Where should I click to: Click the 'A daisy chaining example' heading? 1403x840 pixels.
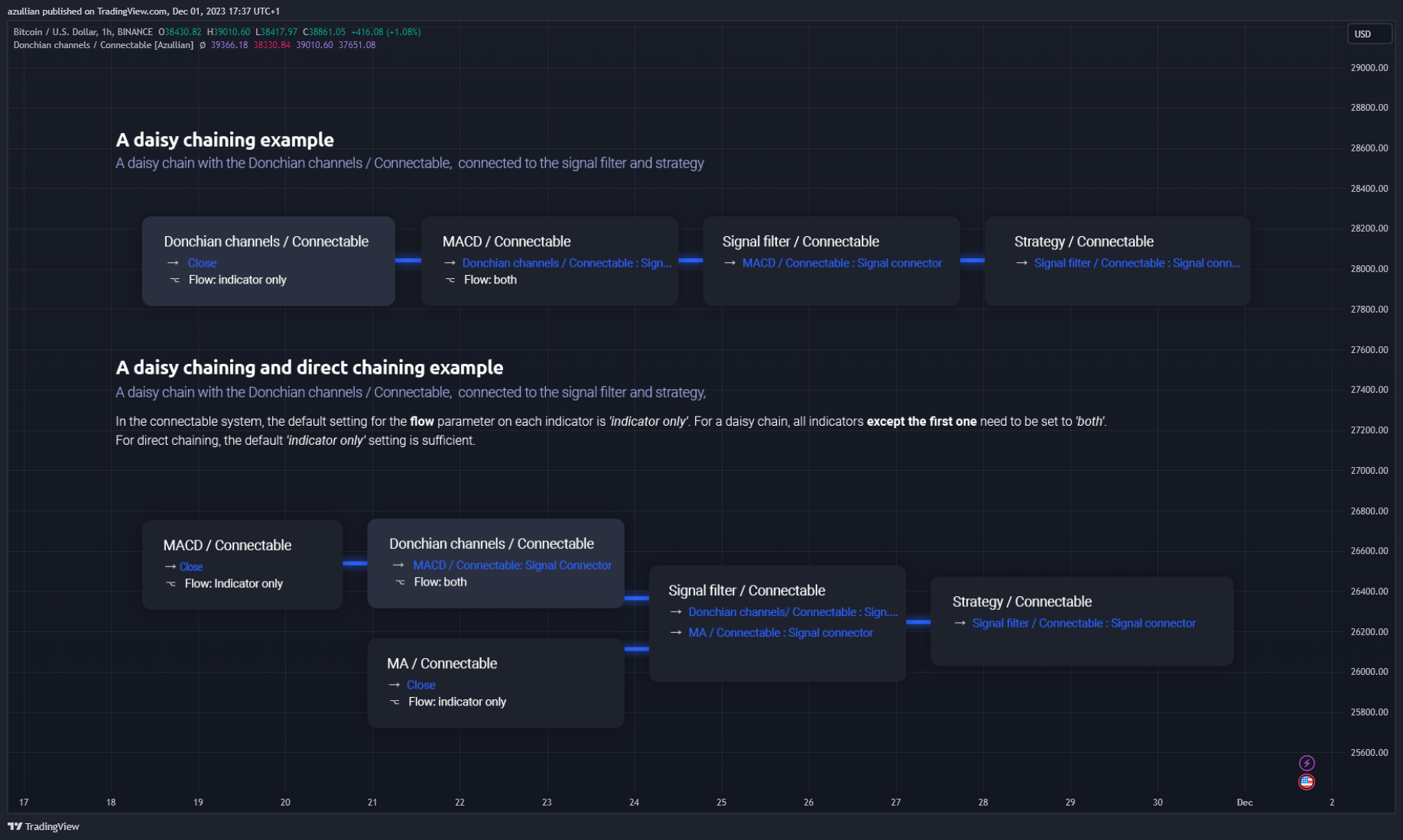[x=225, y=140]
